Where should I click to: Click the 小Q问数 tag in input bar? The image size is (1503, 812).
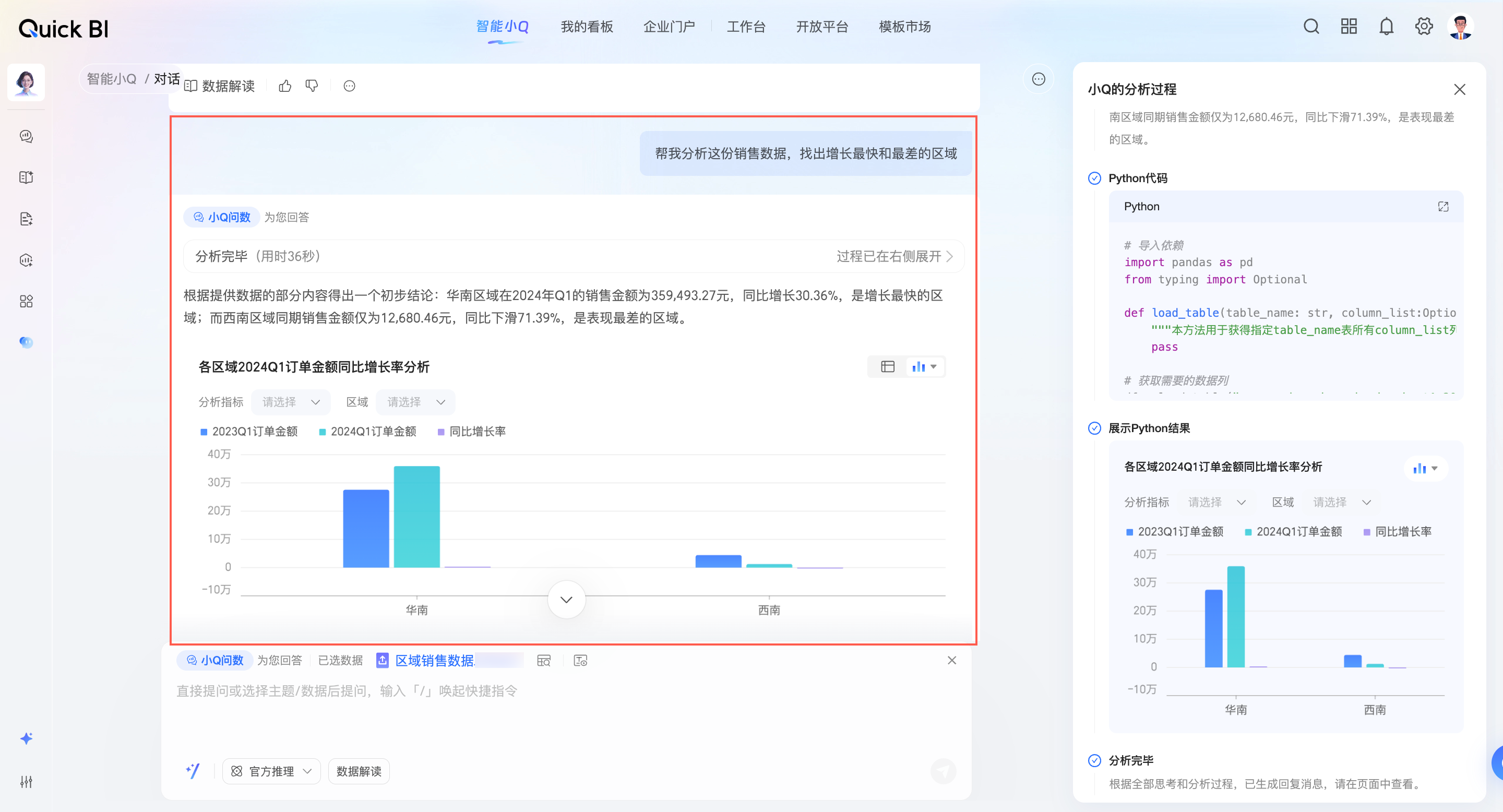(x=214, y=660)
